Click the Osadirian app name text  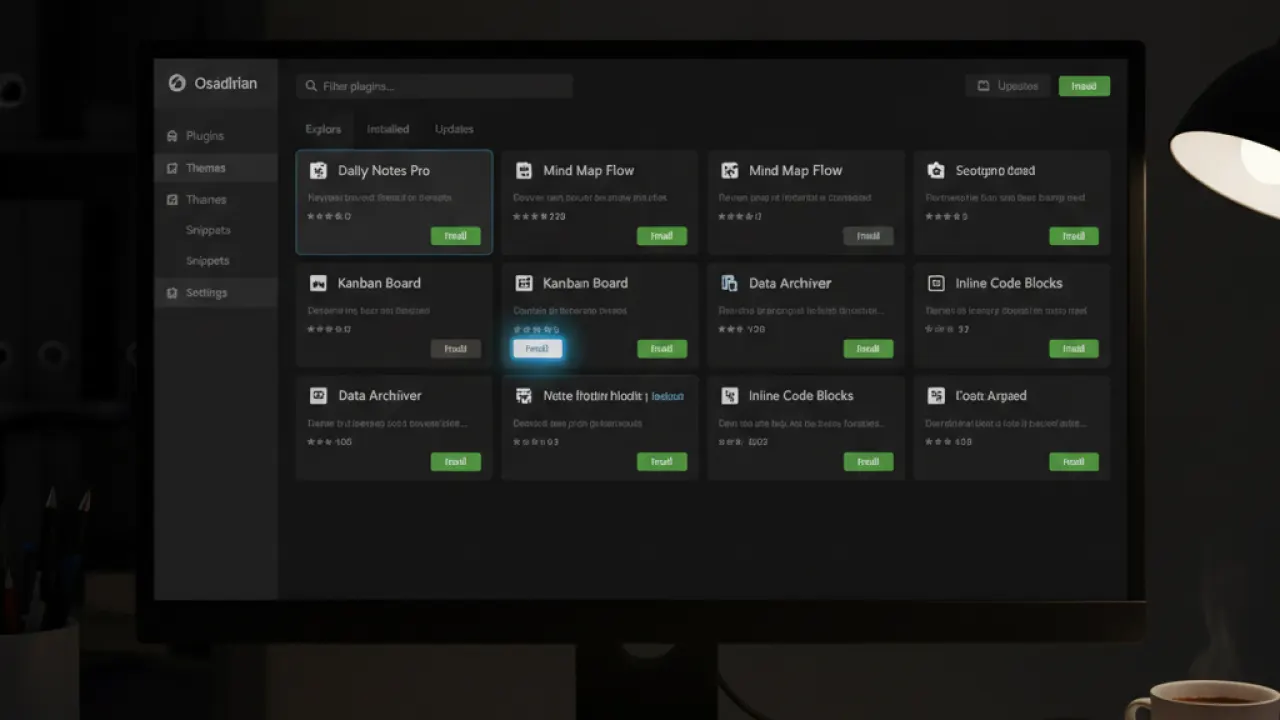point(226,83)
